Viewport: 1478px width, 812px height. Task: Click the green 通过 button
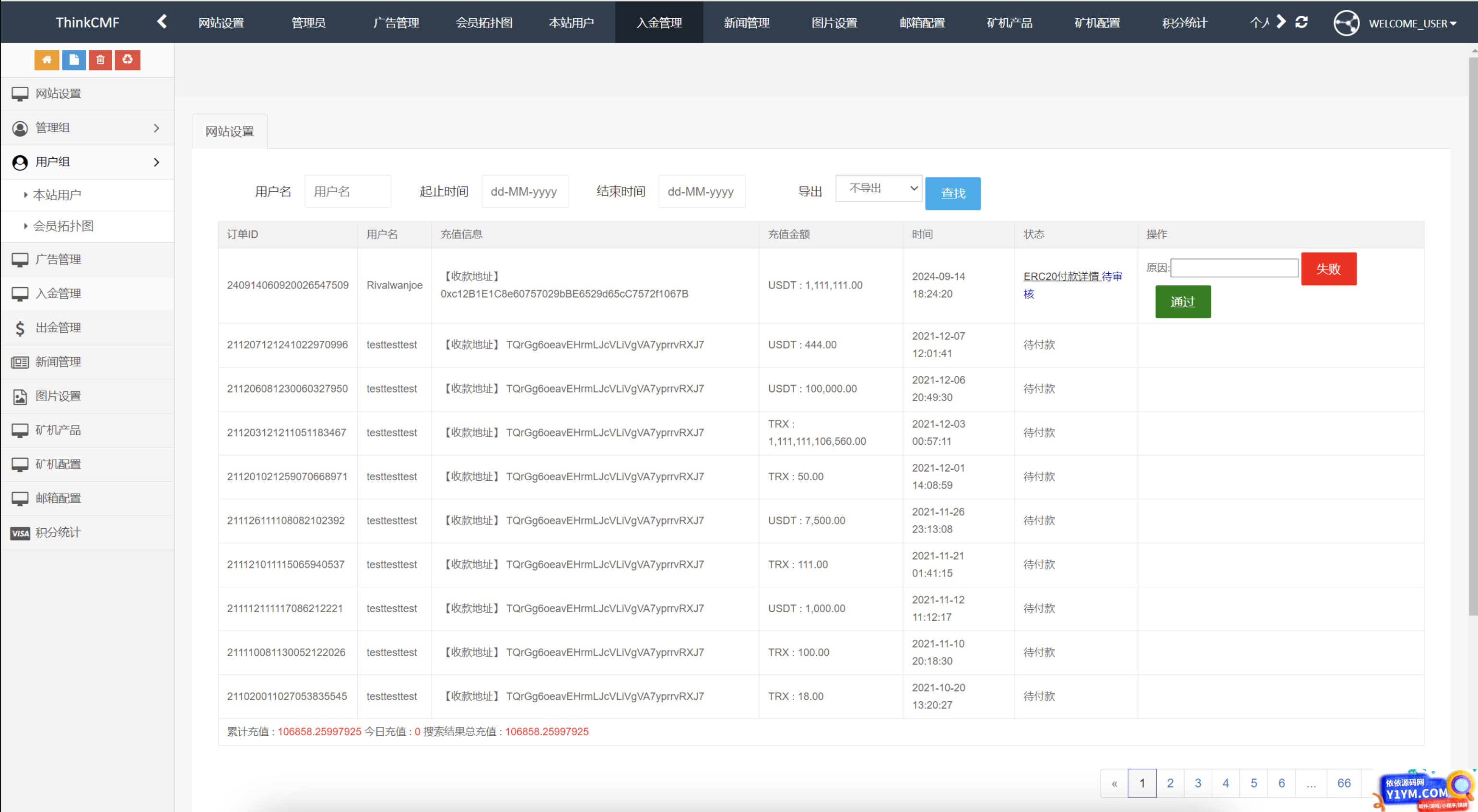(1183, 302)
